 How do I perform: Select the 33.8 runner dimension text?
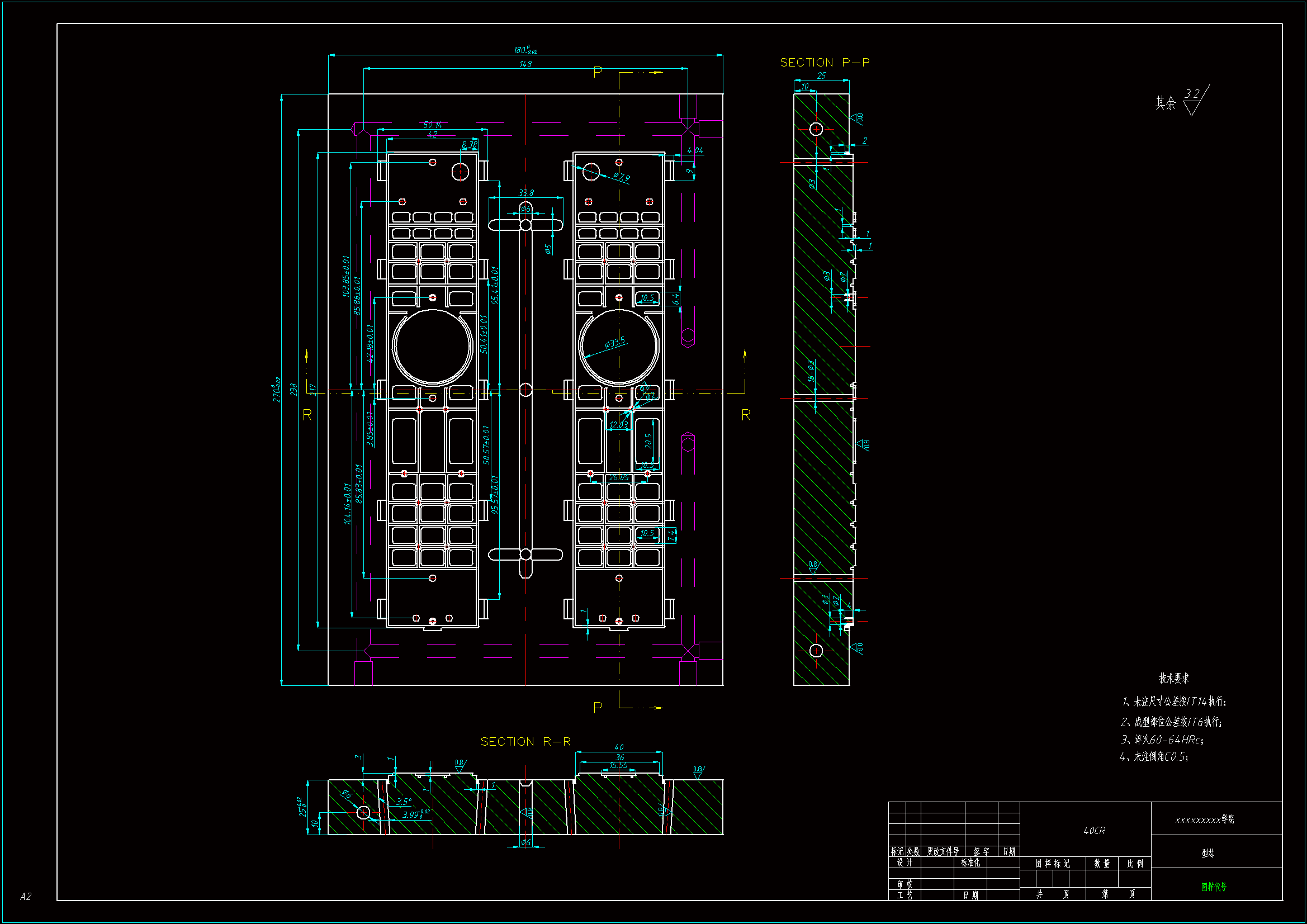tap(525, 193)
